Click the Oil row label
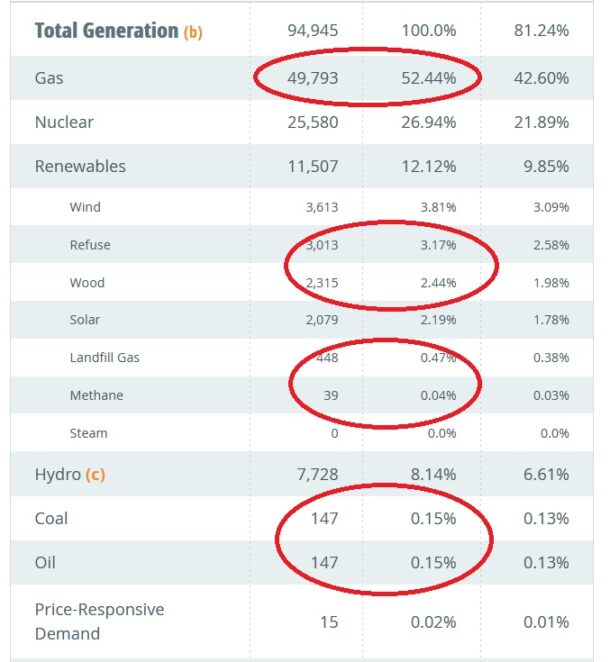The image size is (610, 662). 45,563
